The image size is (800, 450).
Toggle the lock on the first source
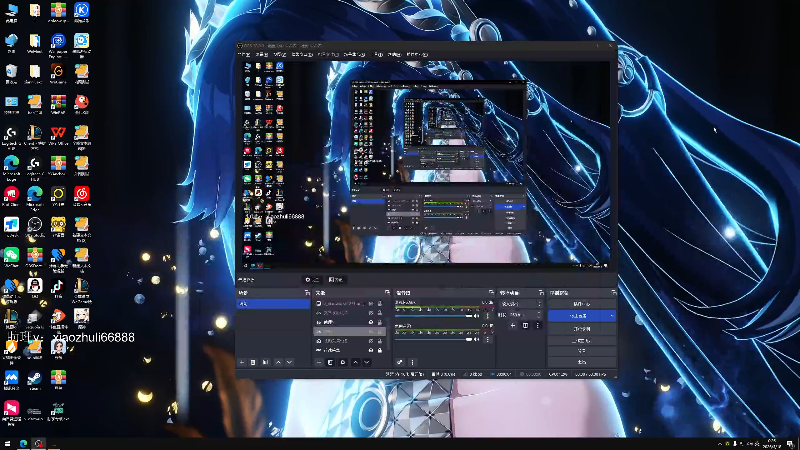(x=381, y=302)
